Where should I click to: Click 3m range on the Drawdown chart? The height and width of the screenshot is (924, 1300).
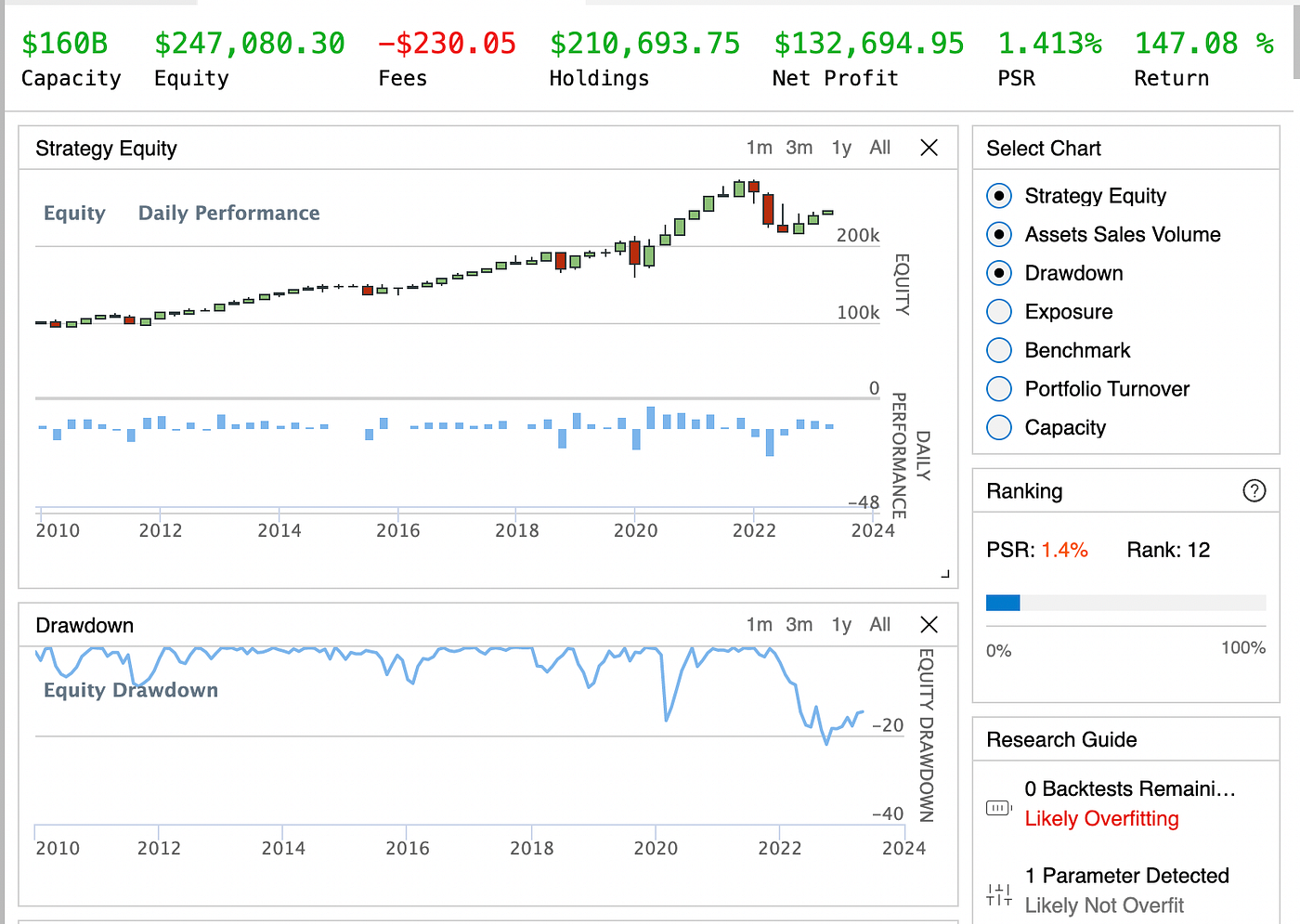[x=799, y=624]
